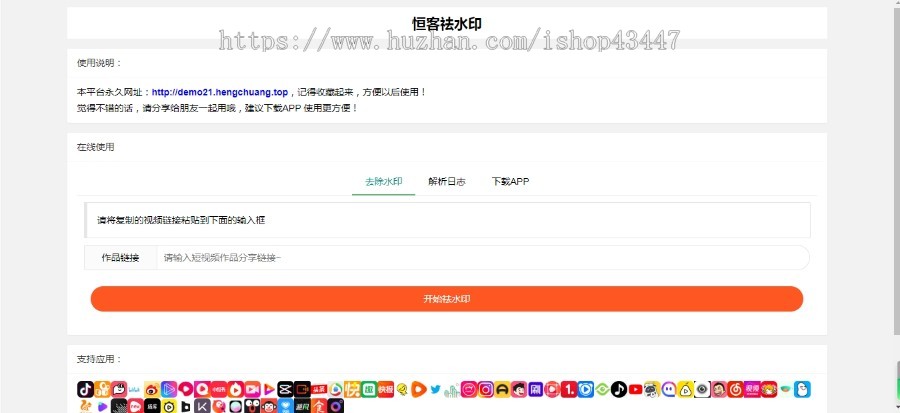Open the 解析日志 tab
Viewport: 900px width, 413px height.
pos(447,181)
